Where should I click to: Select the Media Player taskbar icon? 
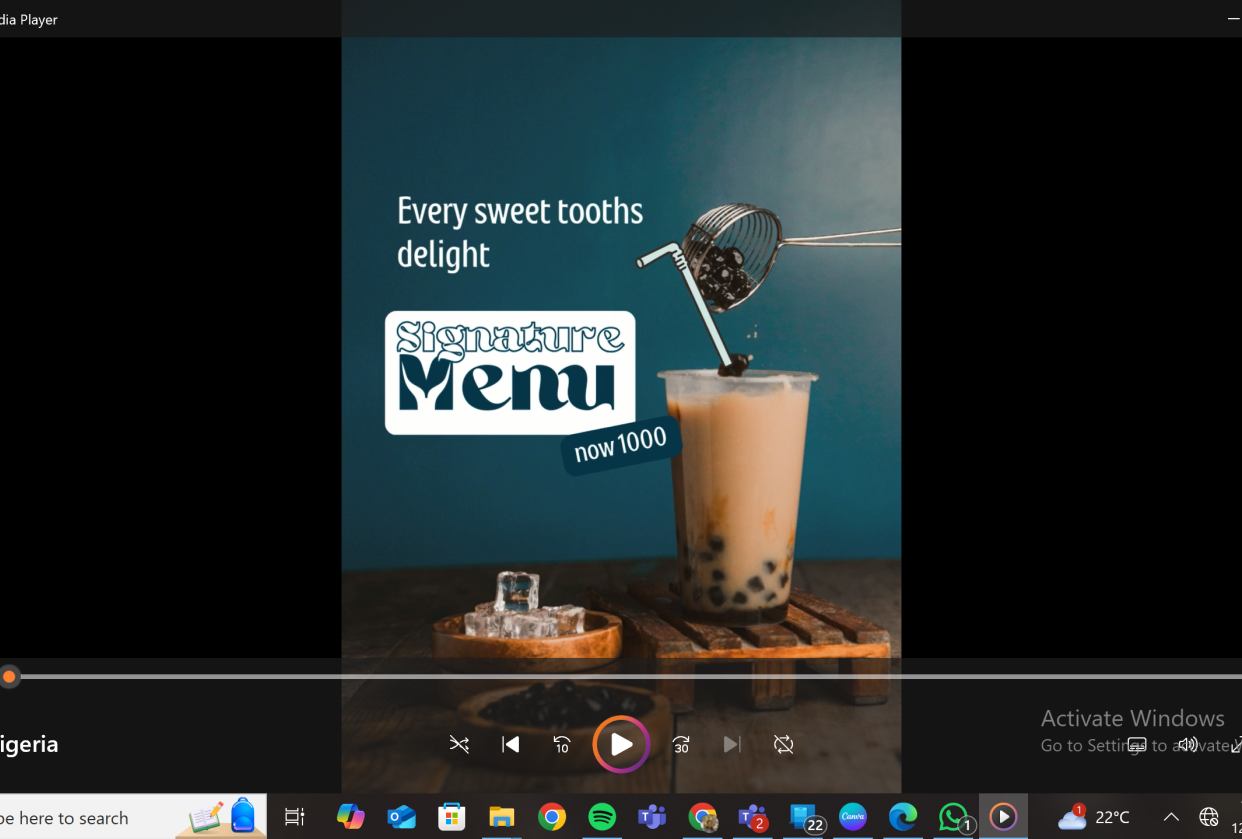click(x=1003, y=817)
